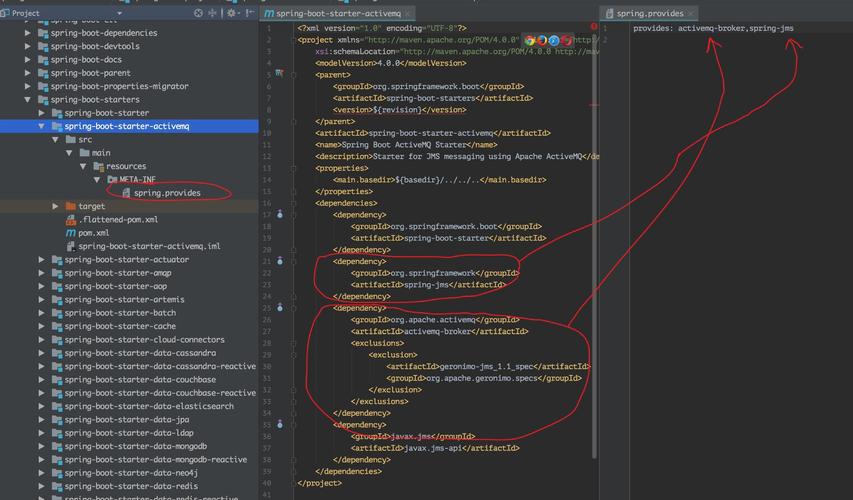Click fold toggle beside the parent tag

(x=293, y=75)
